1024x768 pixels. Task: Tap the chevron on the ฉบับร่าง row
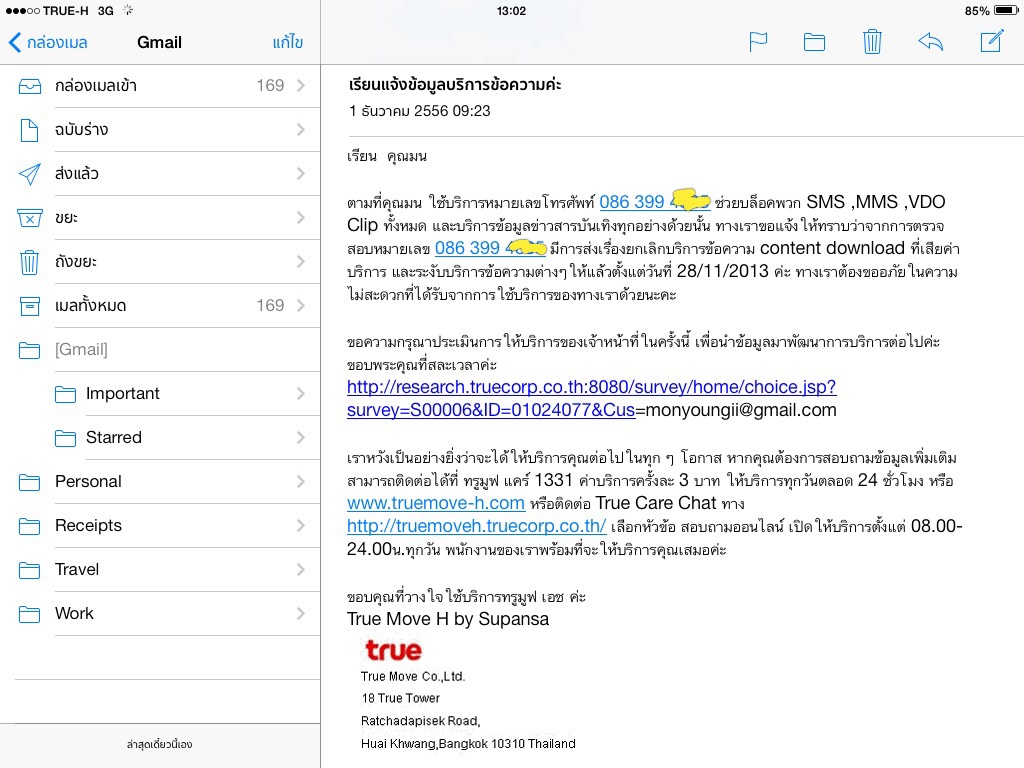tap(300, 129)
